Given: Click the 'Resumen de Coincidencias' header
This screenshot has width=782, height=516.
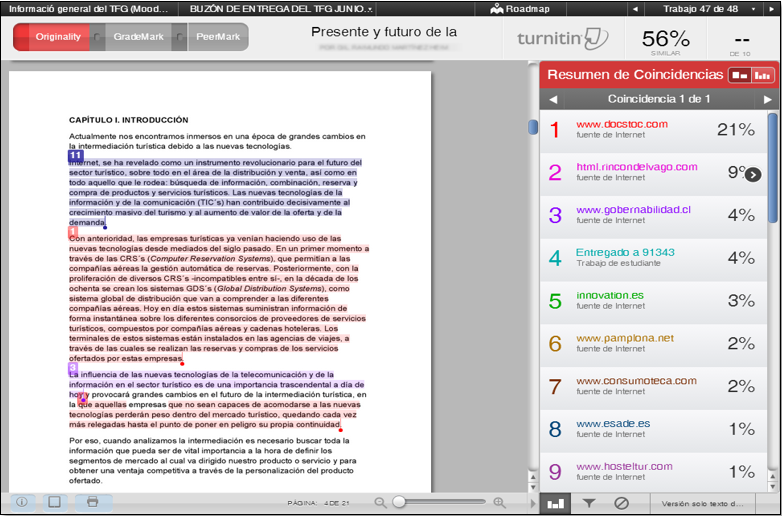Looking at the screenshot, I should [x=635, y=75].
